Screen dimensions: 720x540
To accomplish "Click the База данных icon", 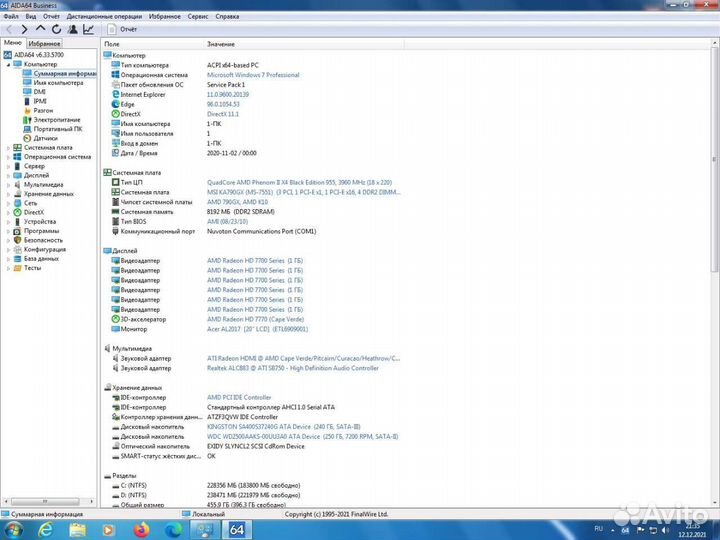I will pos(17,259).
